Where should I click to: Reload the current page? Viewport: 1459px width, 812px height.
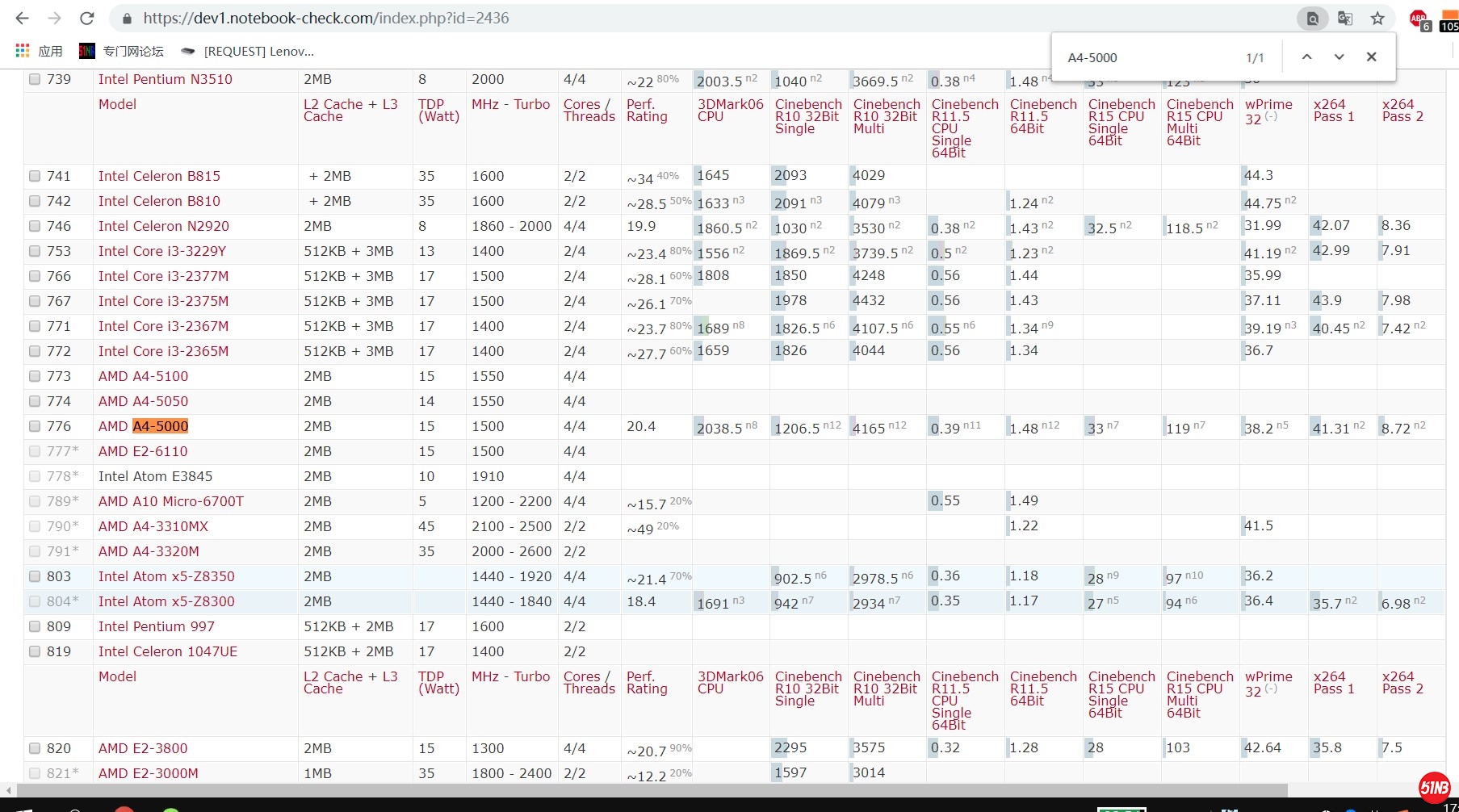coord(87,18)
